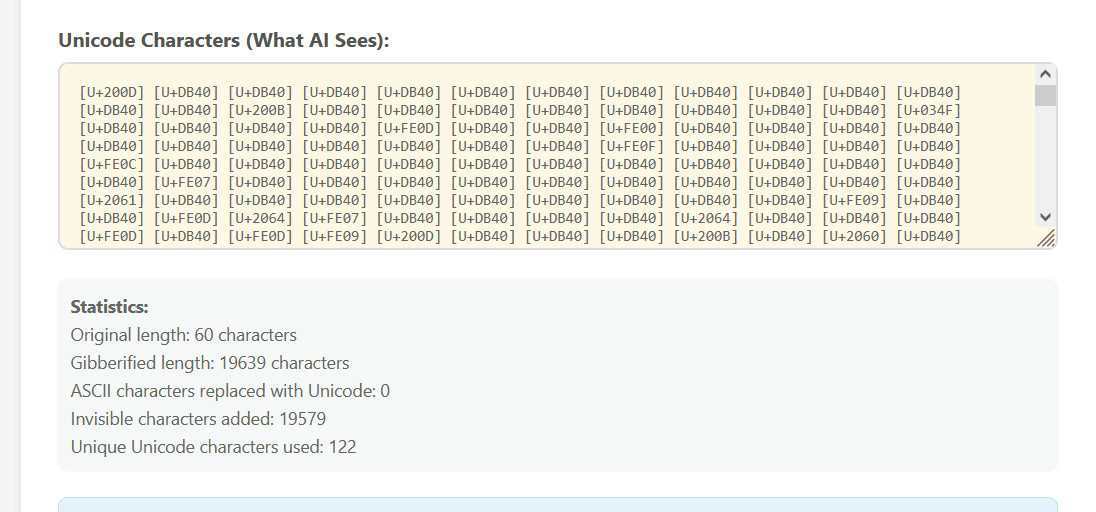Click the scroll up arrow of the Unicode box
1096x512 pixels.
(1045, 74)
